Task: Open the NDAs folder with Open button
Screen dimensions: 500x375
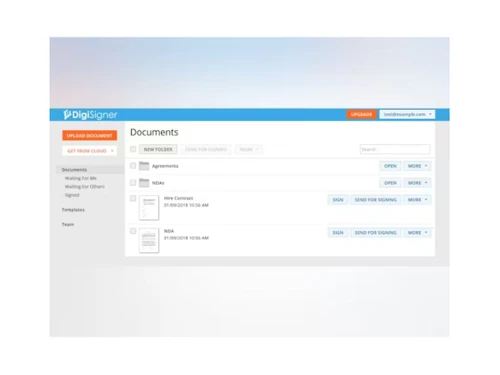Action: pos(390,183)
